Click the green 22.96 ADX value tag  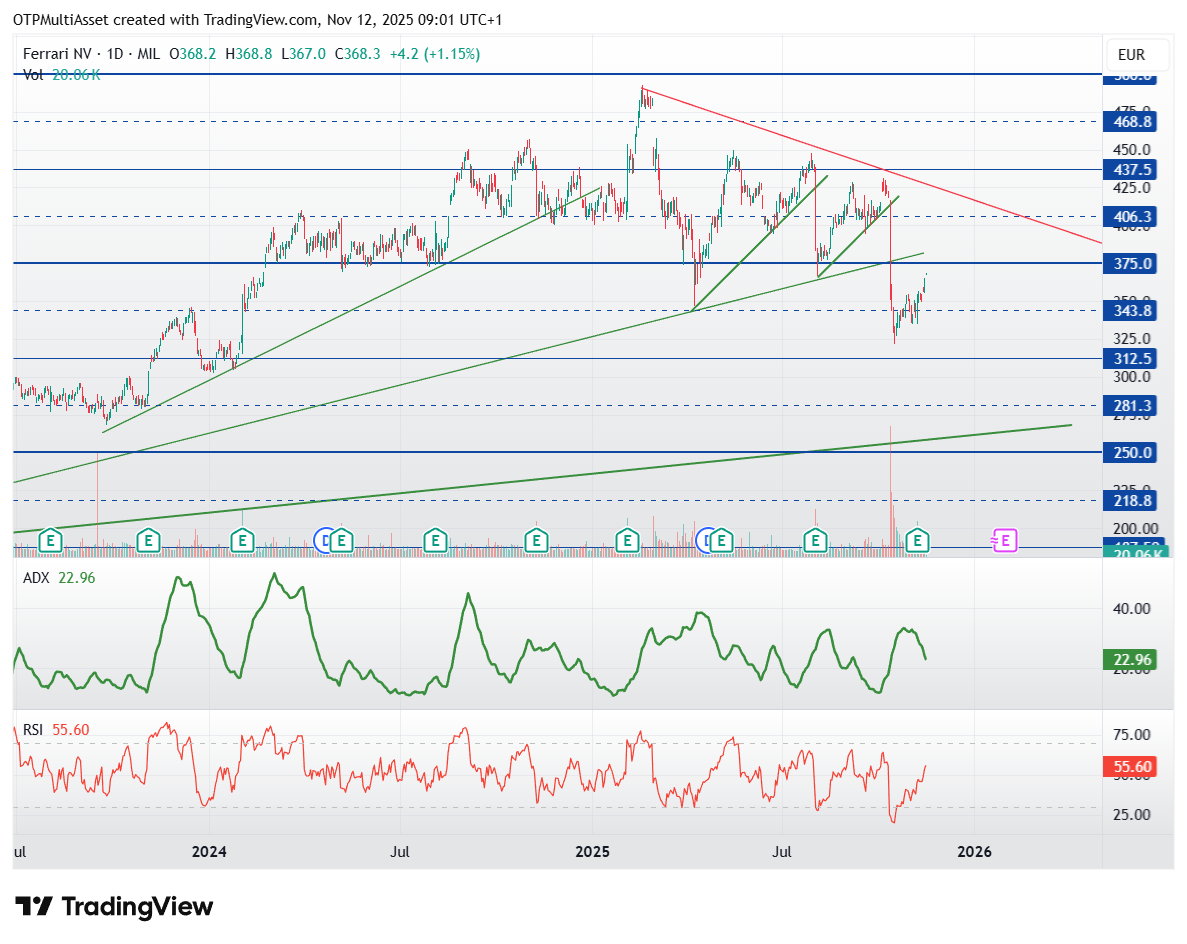click(1132, 659)
